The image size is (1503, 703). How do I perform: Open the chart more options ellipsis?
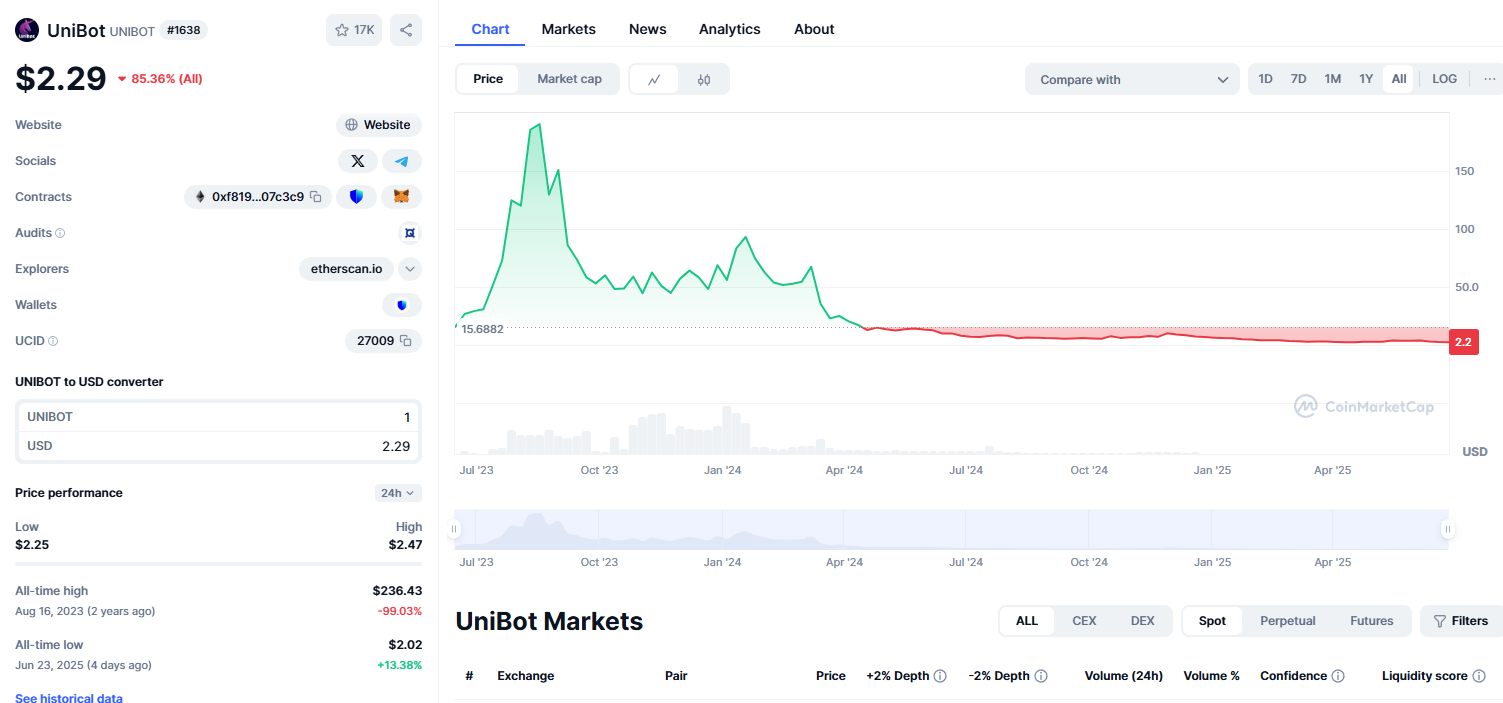pyautogui.click(x=1490, y=79)
